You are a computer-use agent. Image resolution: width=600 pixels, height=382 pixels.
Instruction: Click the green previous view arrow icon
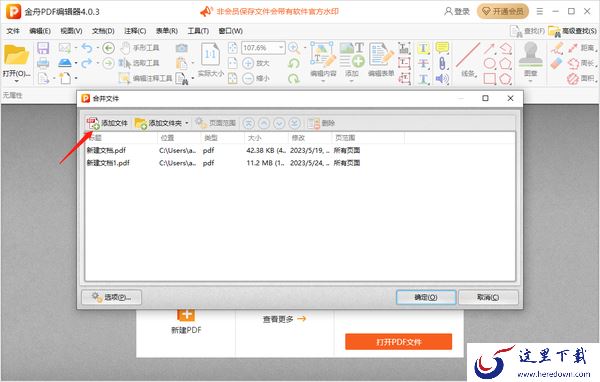(x=109, y=48)
